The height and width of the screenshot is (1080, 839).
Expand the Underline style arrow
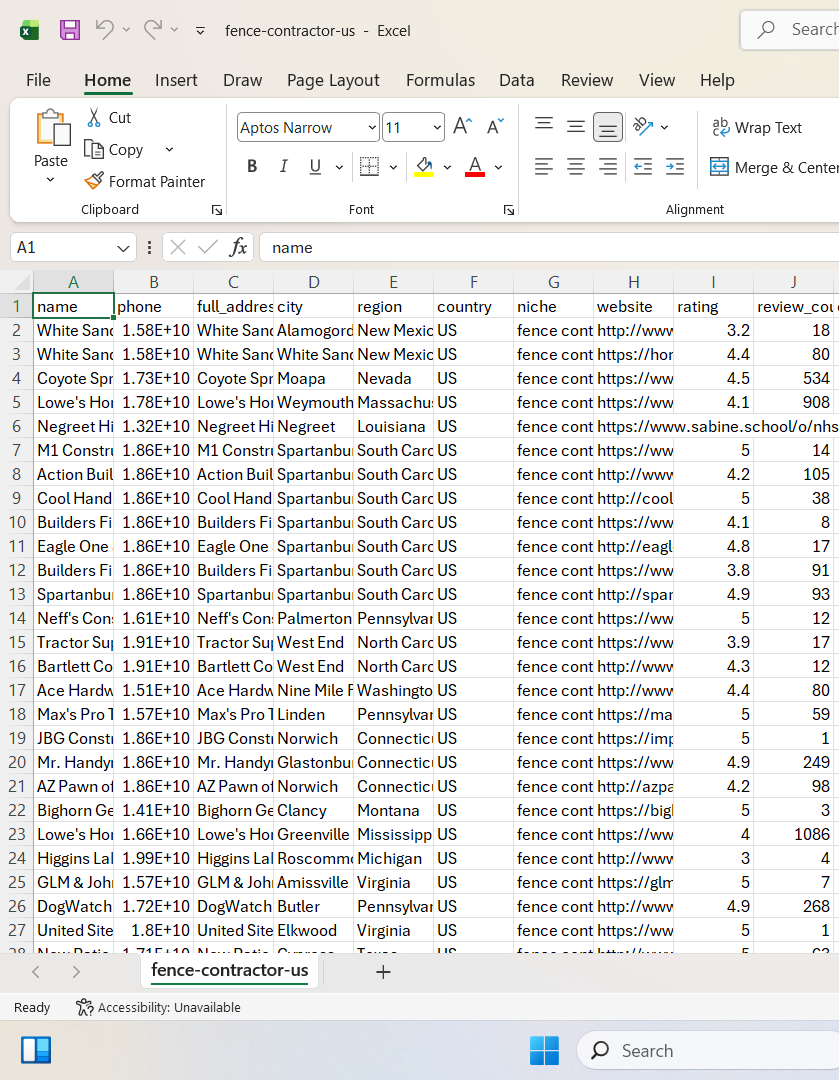[339, 167]
